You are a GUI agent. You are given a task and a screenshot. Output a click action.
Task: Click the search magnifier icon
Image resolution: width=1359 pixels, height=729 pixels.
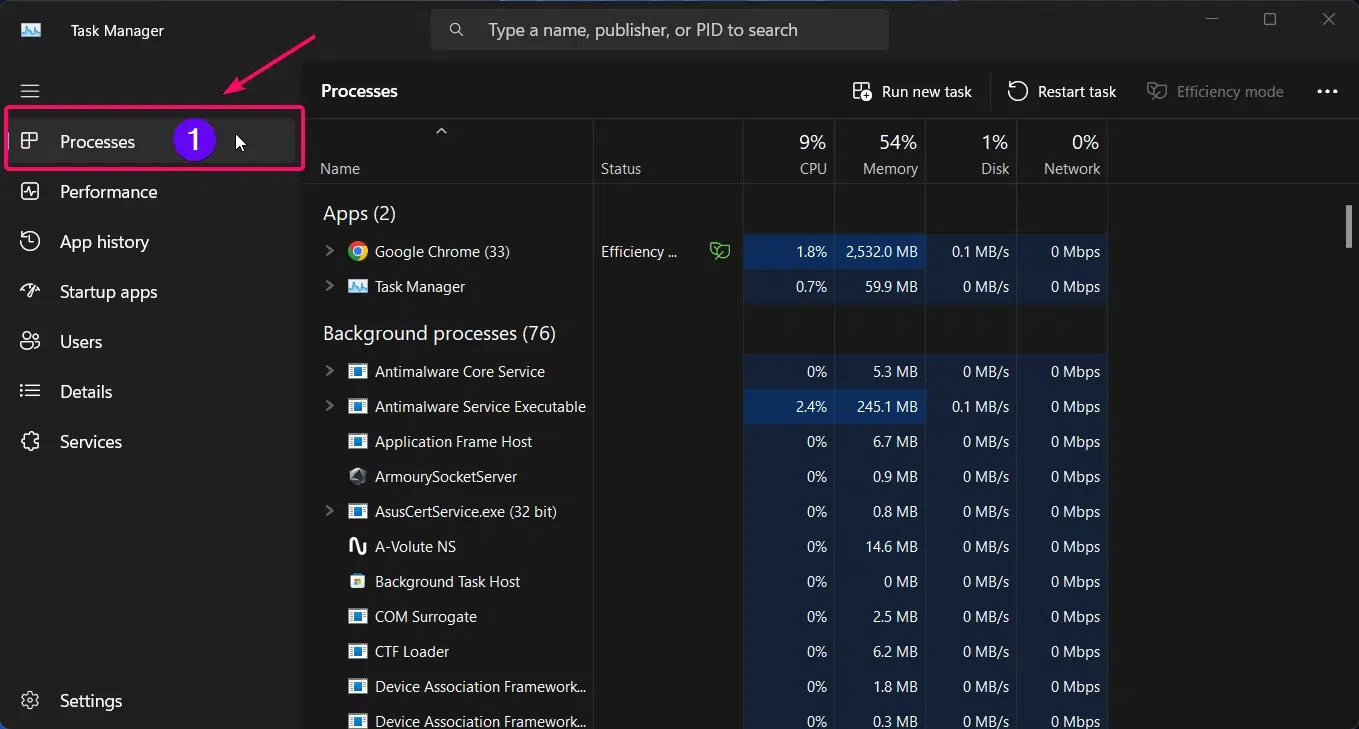[x=456, y=30]
